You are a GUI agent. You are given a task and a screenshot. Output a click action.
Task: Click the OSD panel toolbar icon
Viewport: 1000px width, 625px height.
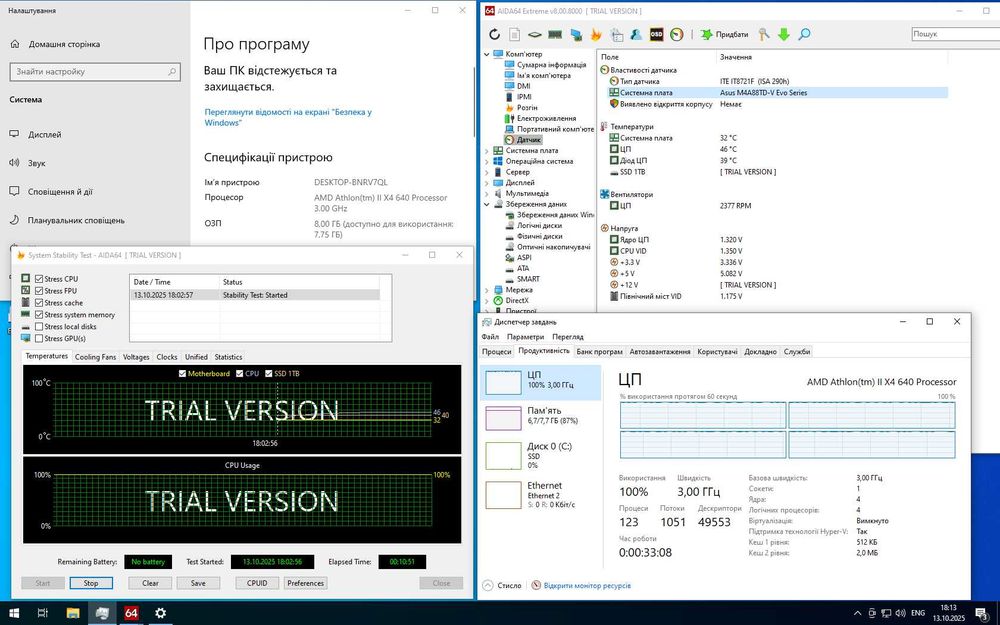pos(656,34)
